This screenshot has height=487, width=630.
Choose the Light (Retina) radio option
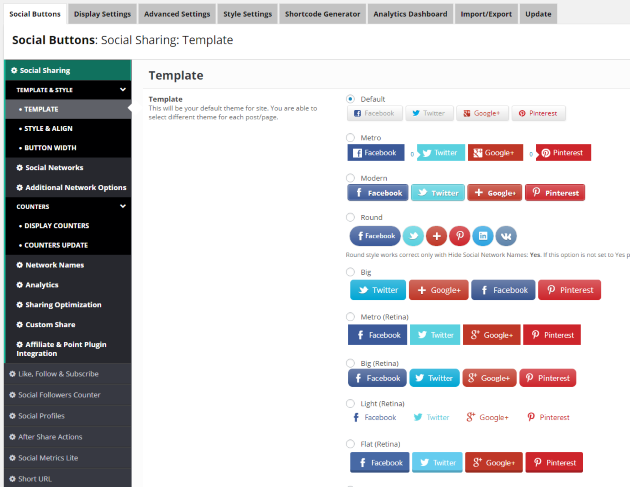[x=350, y=403]
